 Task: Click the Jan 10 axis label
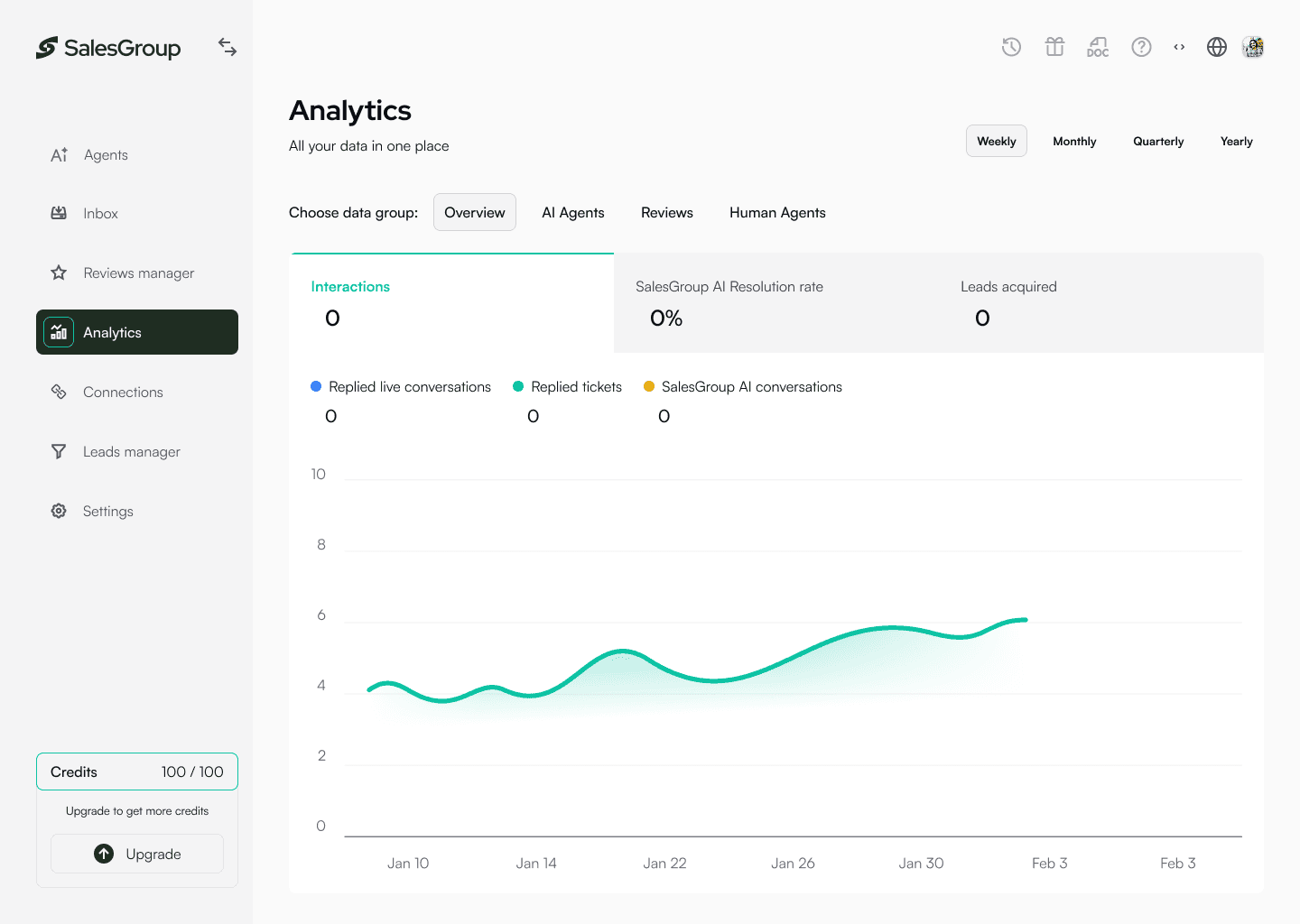408,864
